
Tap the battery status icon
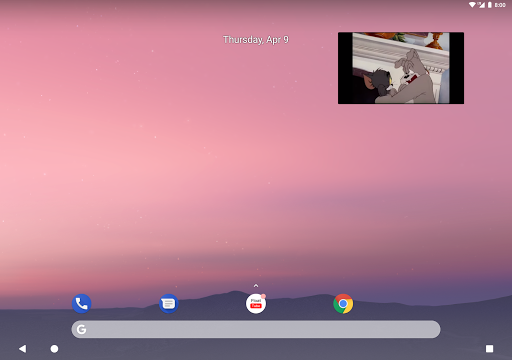490,5
